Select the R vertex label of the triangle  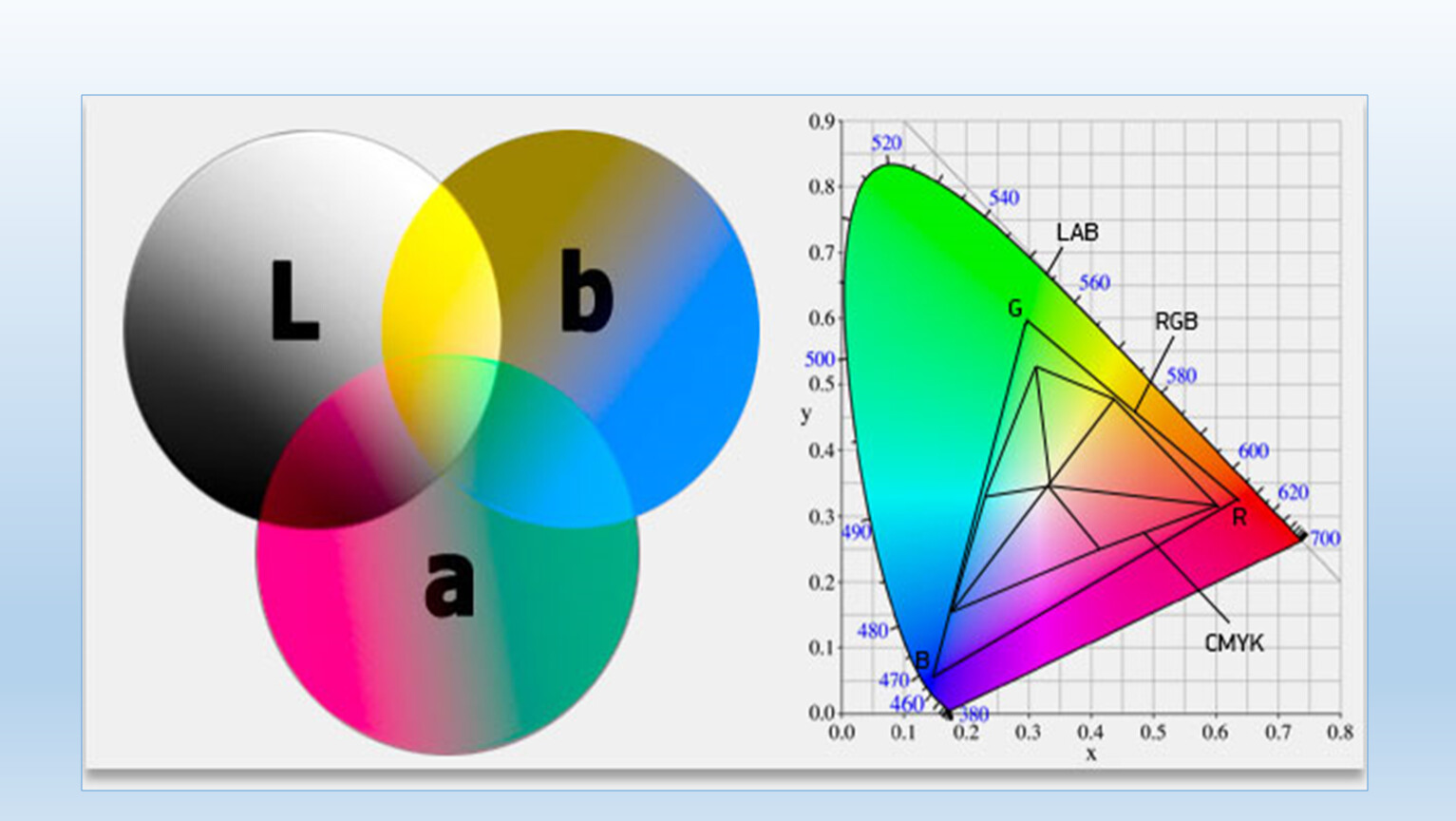point(1239,518)
